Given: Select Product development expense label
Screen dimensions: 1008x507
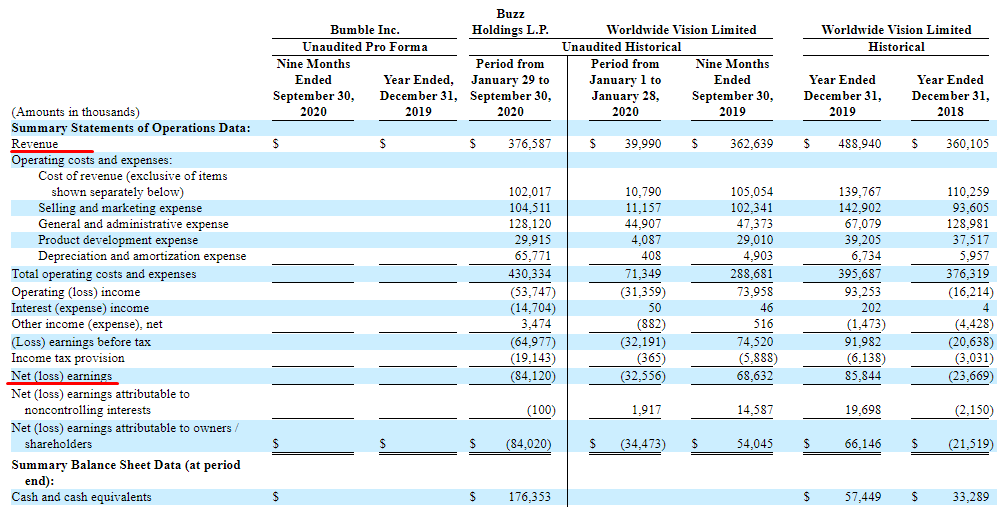Looking at the screenshot, I should pyautogui.click(x=118, y=240).
